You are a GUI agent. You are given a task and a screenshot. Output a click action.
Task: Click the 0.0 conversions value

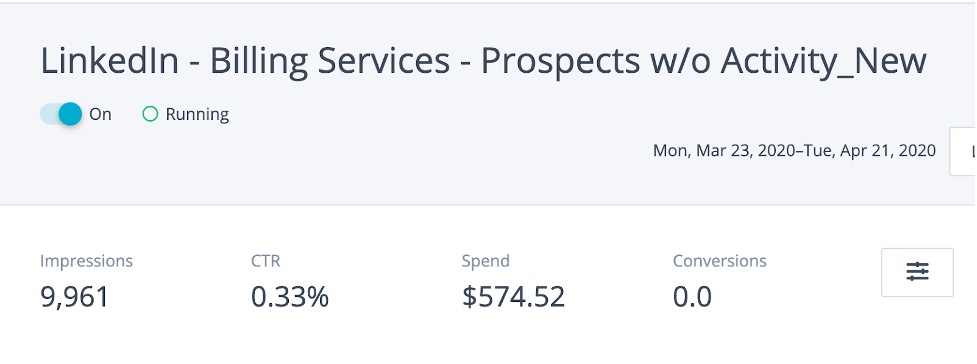(x=692, y=297)
